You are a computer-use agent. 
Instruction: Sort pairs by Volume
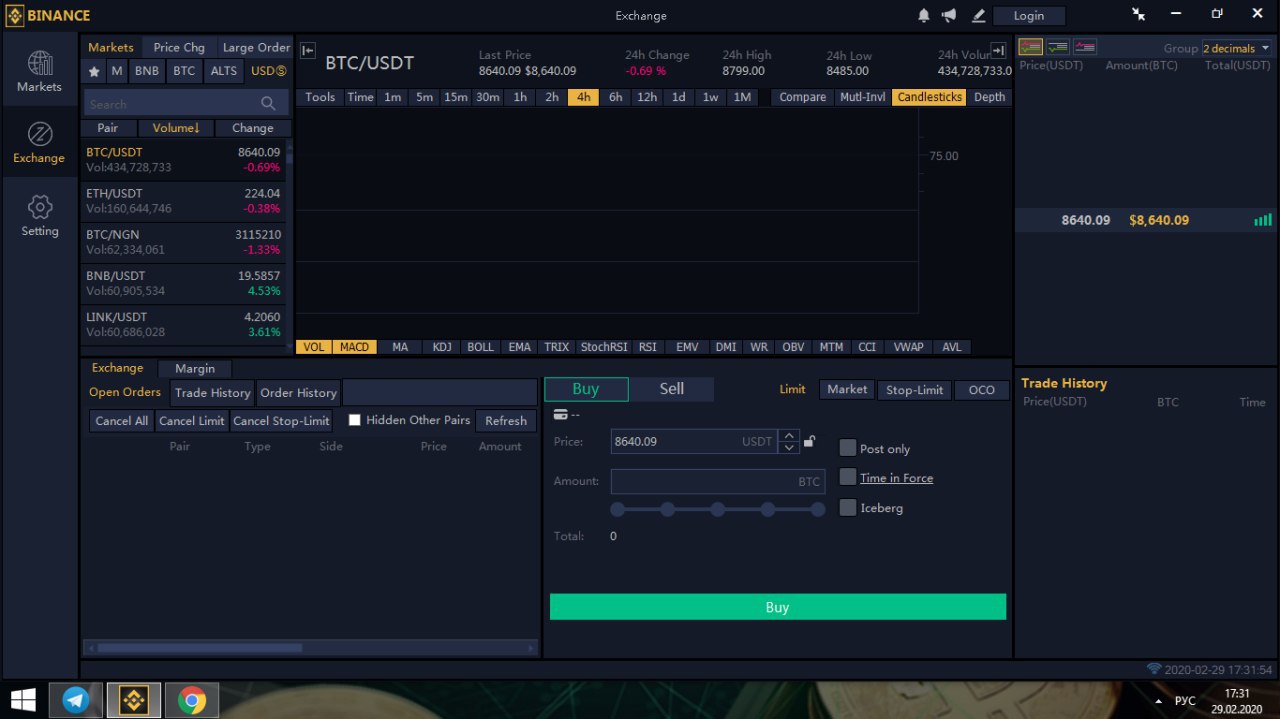tap(176, 128)
